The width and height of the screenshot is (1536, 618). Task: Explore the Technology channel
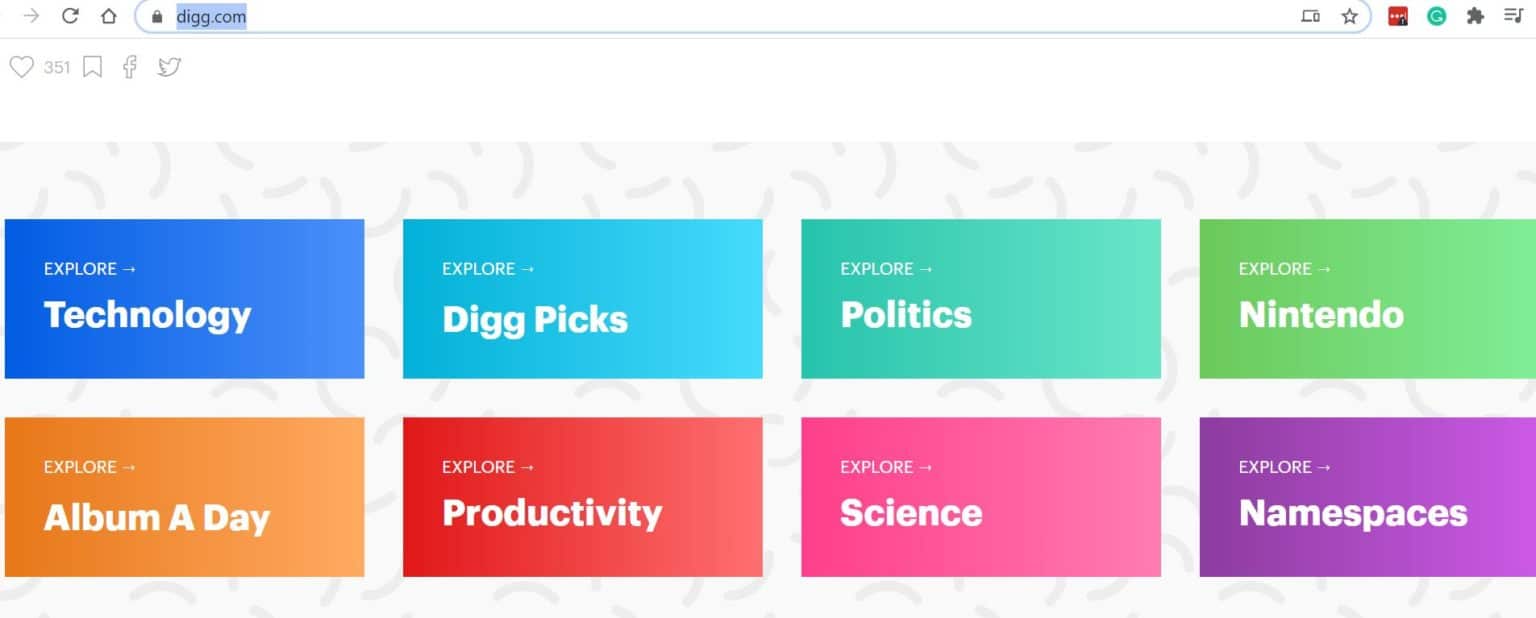pos(184,299)
